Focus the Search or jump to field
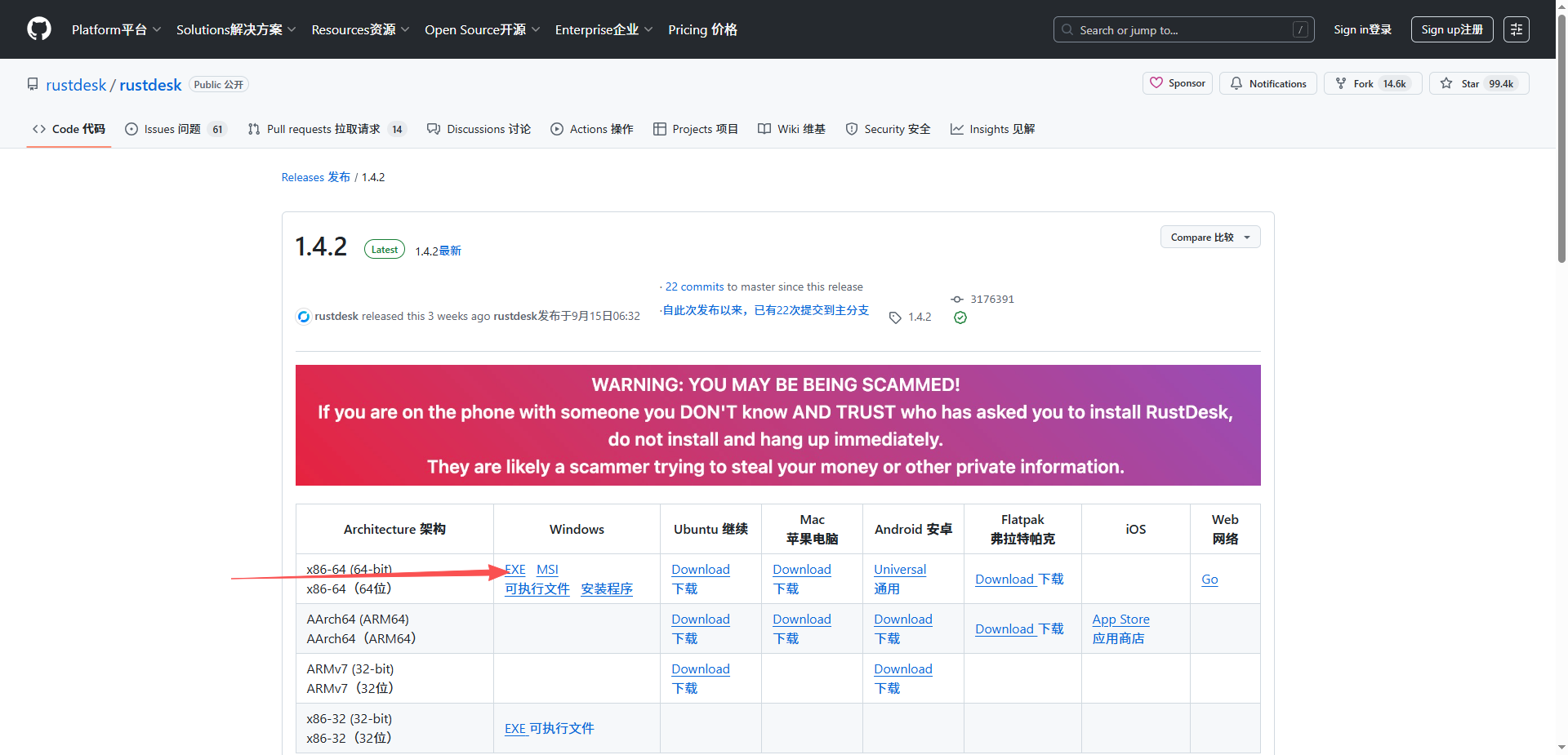Viewport: 1568px width, 755px height. (x=1183, y=29)
